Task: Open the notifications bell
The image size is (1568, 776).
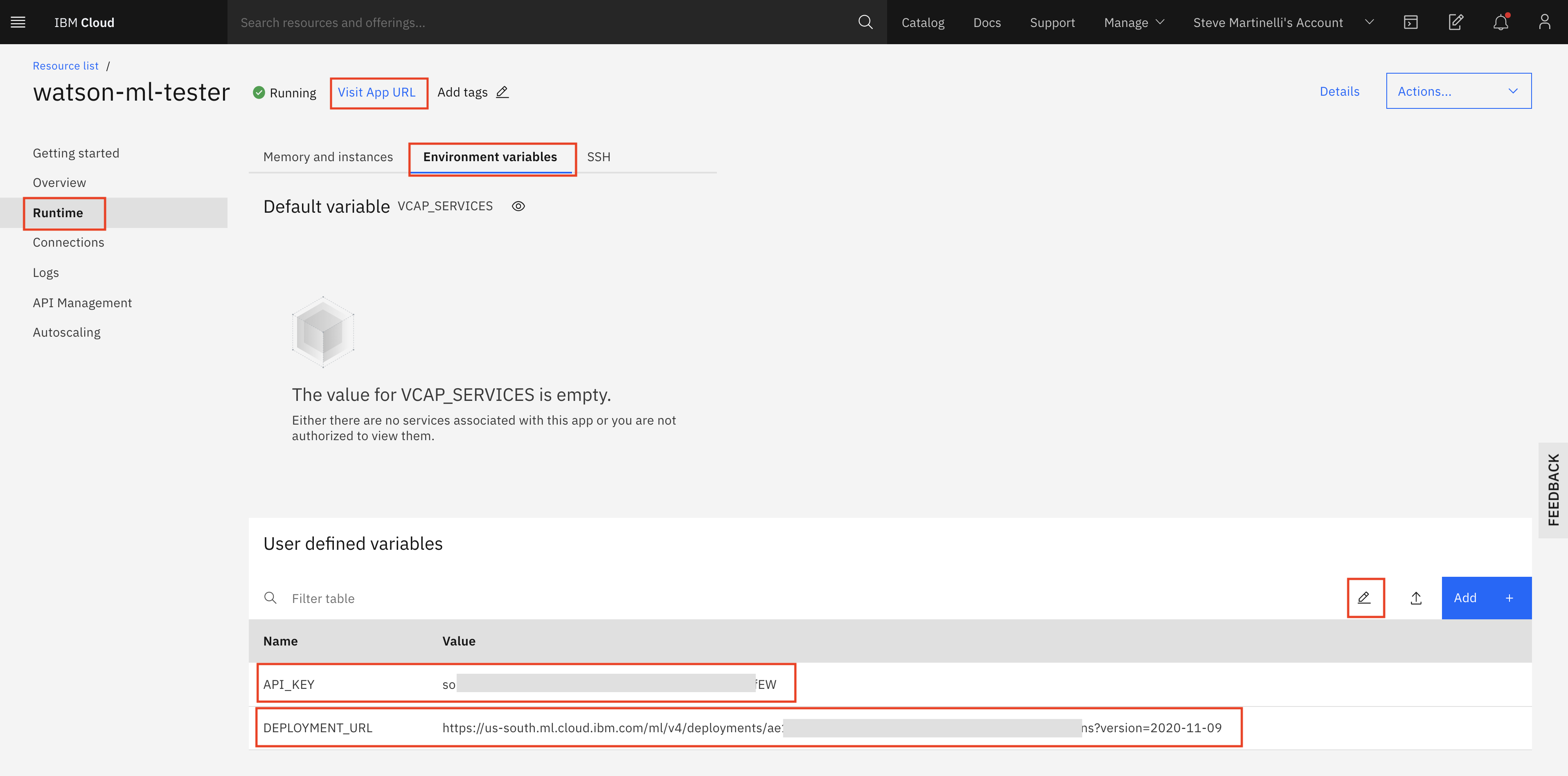Action: click(1500, 22)
